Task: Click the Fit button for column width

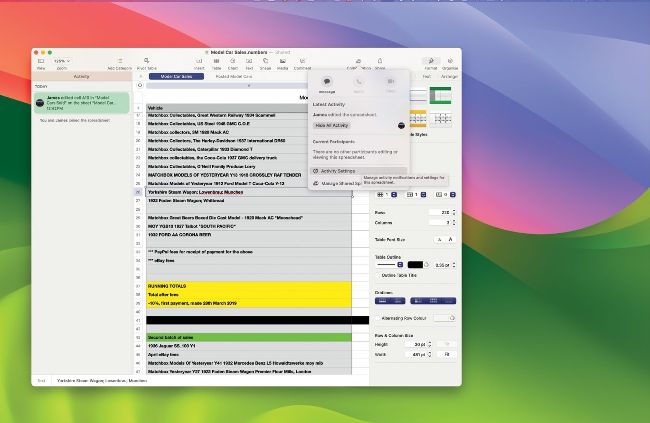Action: coord(447,355)
